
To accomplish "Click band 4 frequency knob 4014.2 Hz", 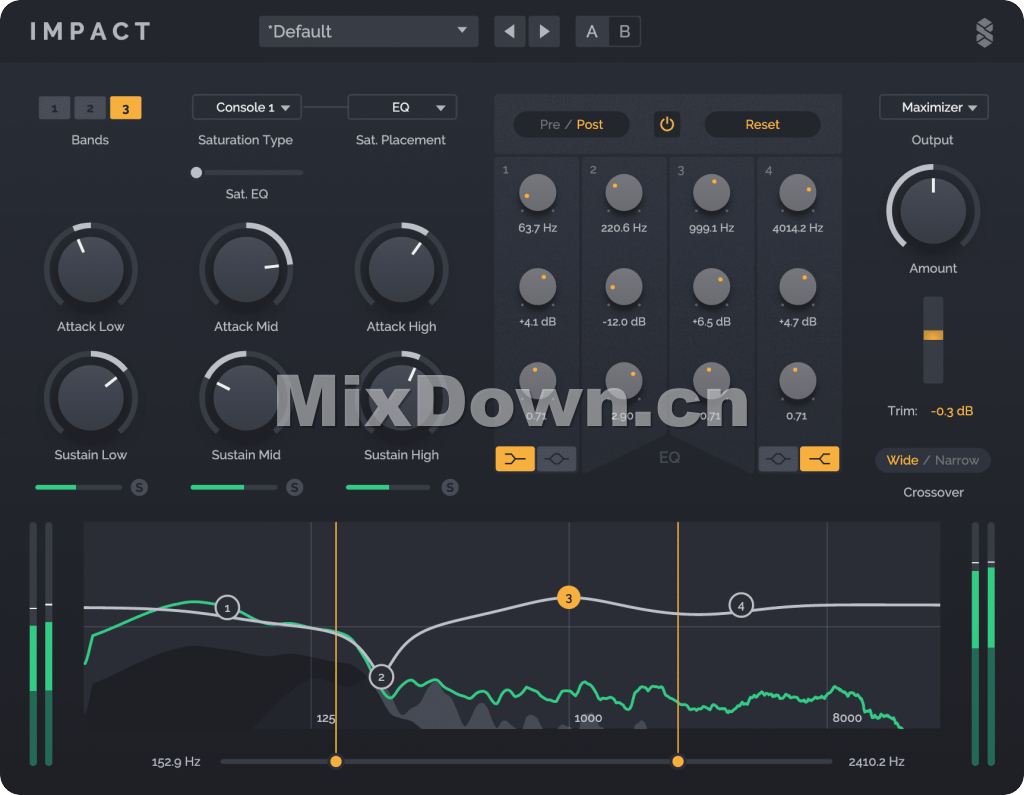I will coord(797,193).
